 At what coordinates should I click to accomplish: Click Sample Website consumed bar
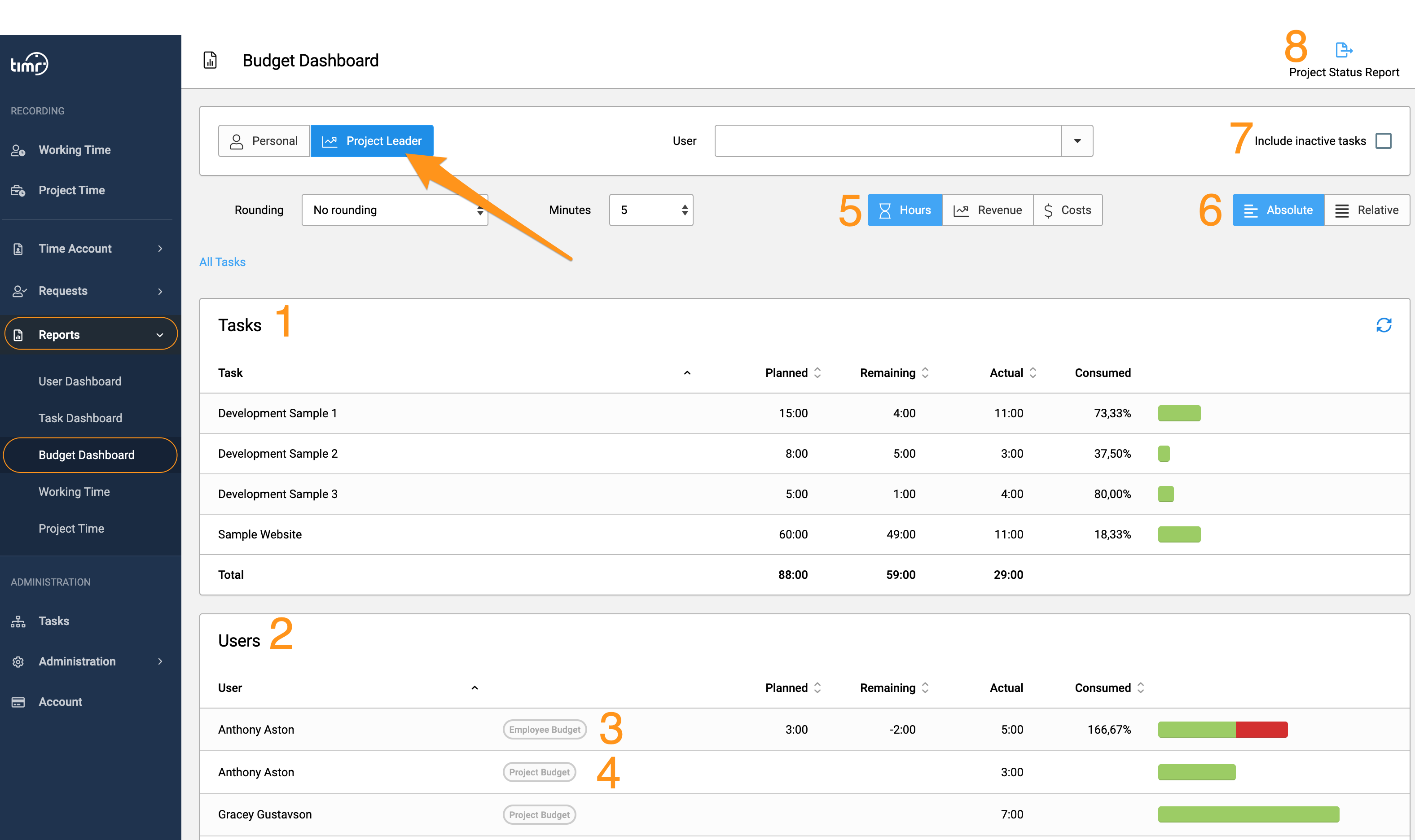[x=1179, y=534]
